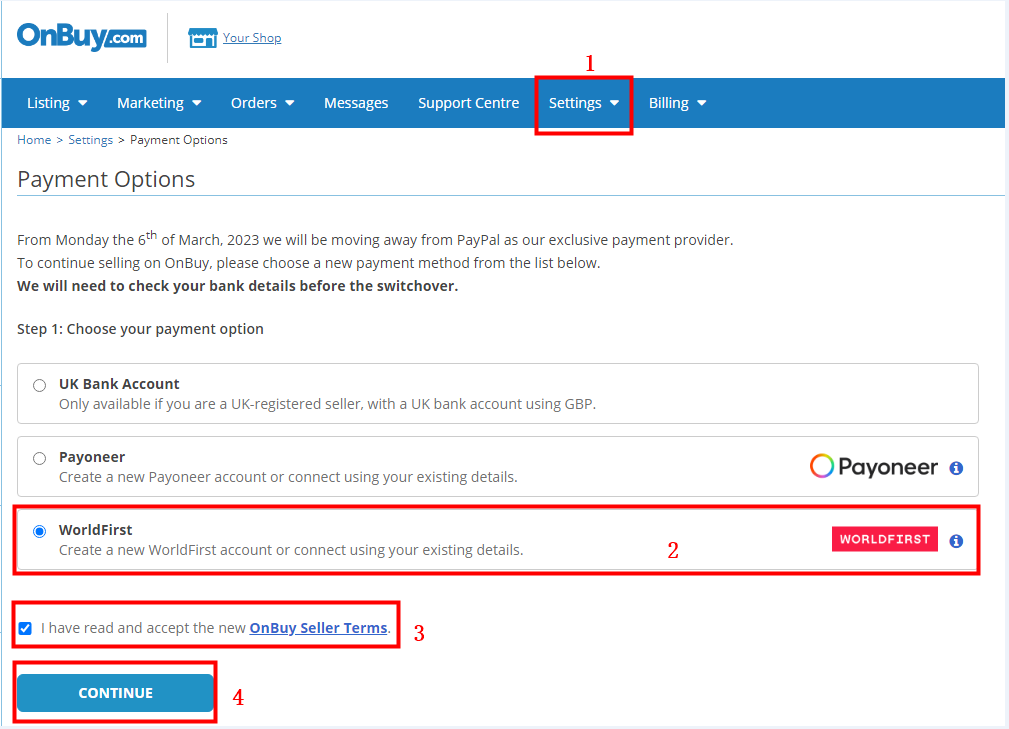Select the Payoneer radio button

click(39, 458)
